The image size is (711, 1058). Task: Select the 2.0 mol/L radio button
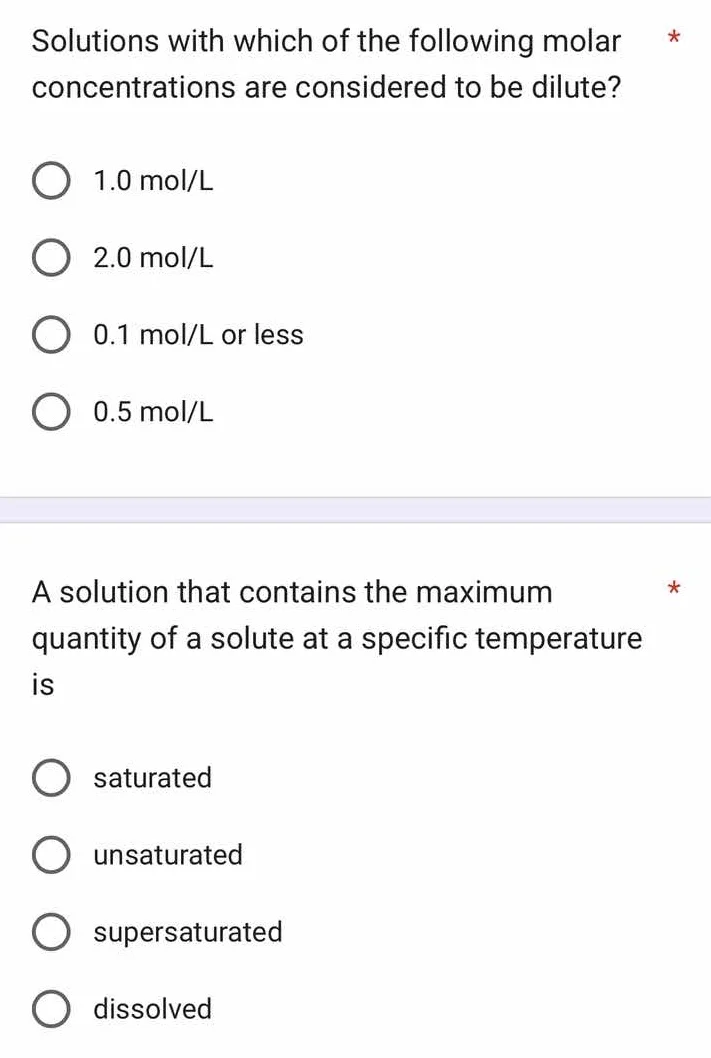point(51,258)
